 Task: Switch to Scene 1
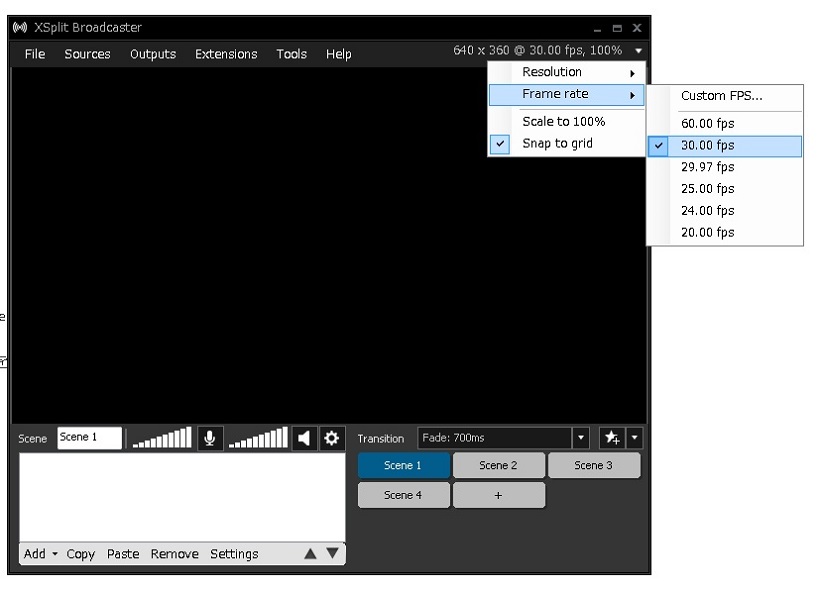click(403, 465)
